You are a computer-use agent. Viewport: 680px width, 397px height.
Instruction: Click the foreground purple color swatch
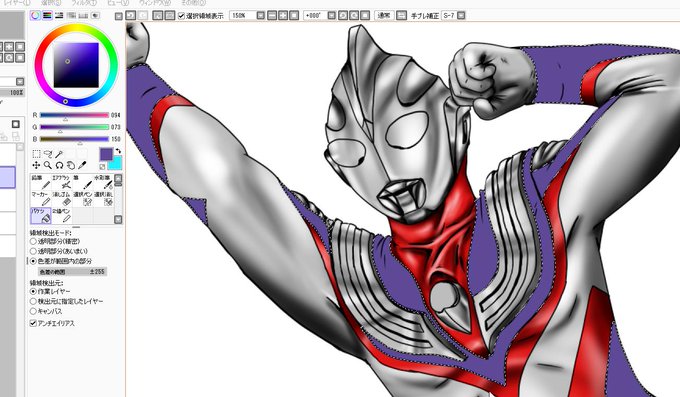(106, 154)
